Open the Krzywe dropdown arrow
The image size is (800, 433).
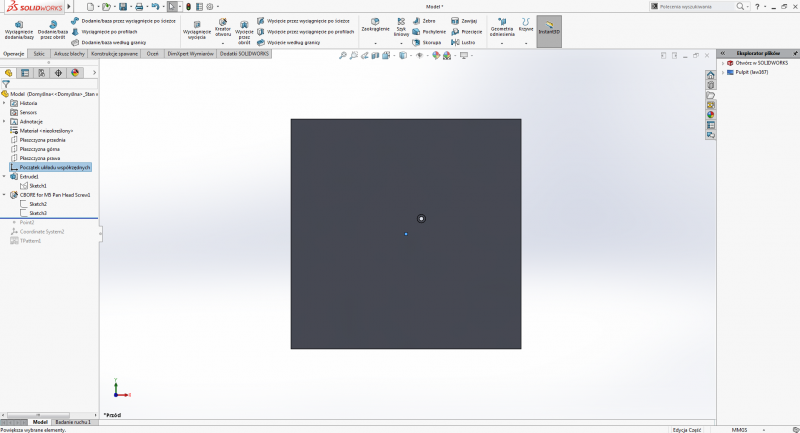(x=526, y=43)
